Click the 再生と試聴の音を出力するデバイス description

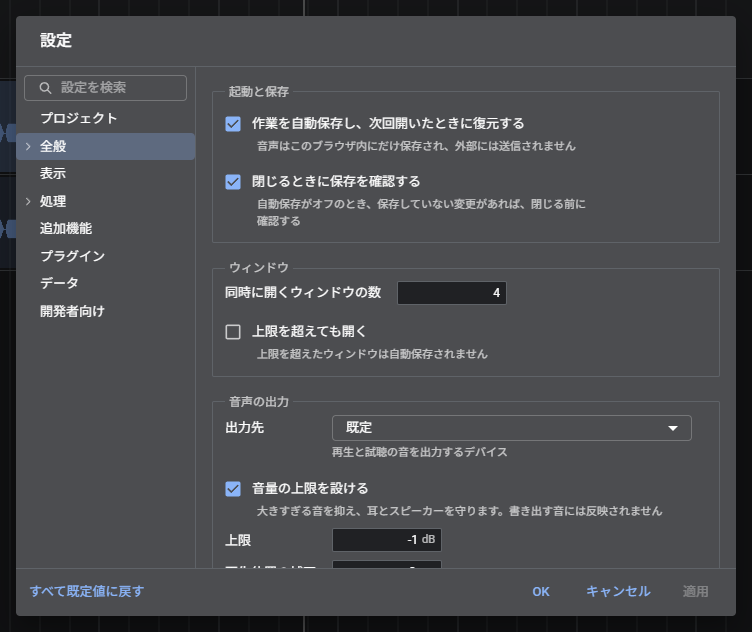(x=420, y=452)
